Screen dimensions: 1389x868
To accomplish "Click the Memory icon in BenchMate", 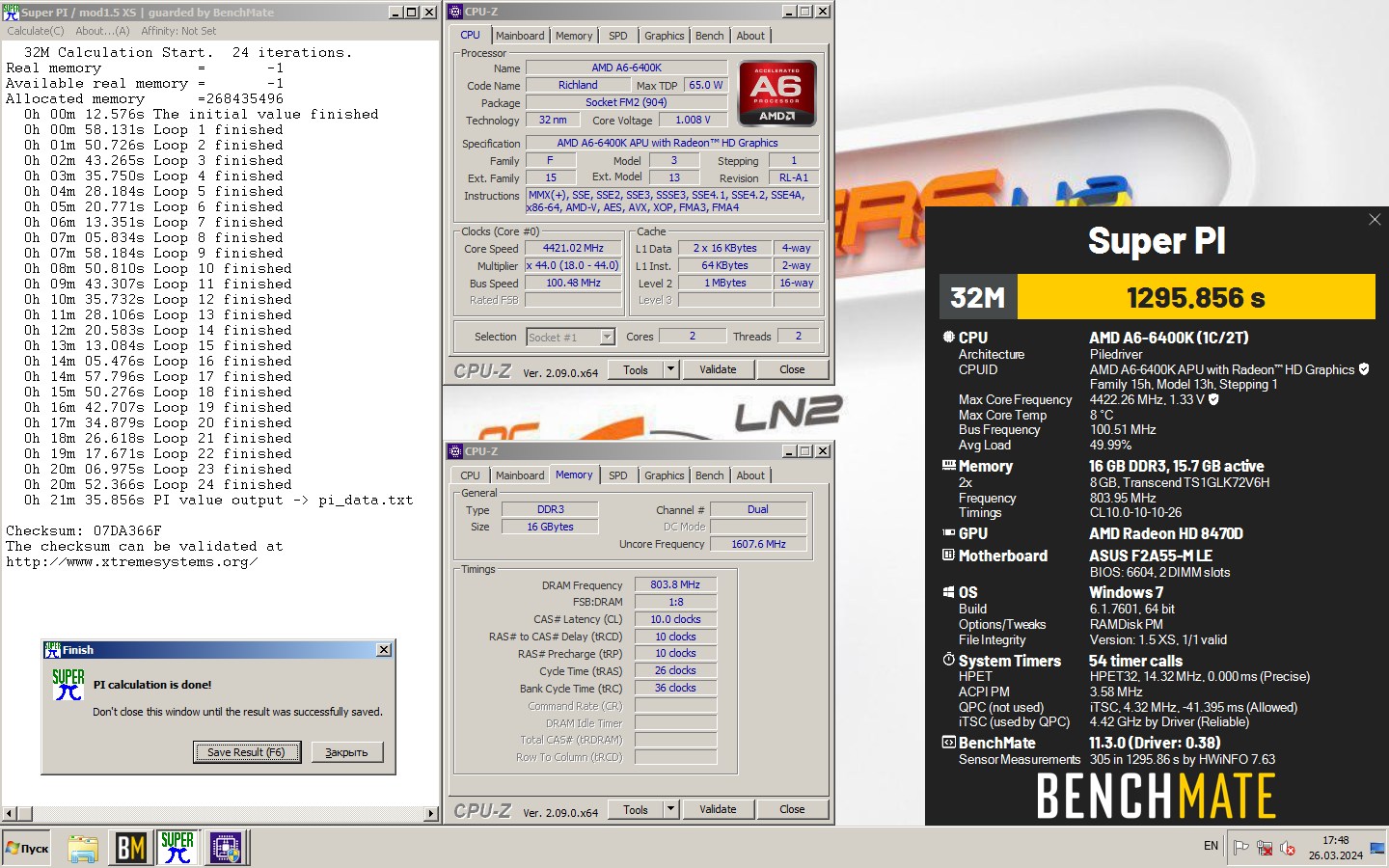I will pyautogui.click(x=949, y=465).
